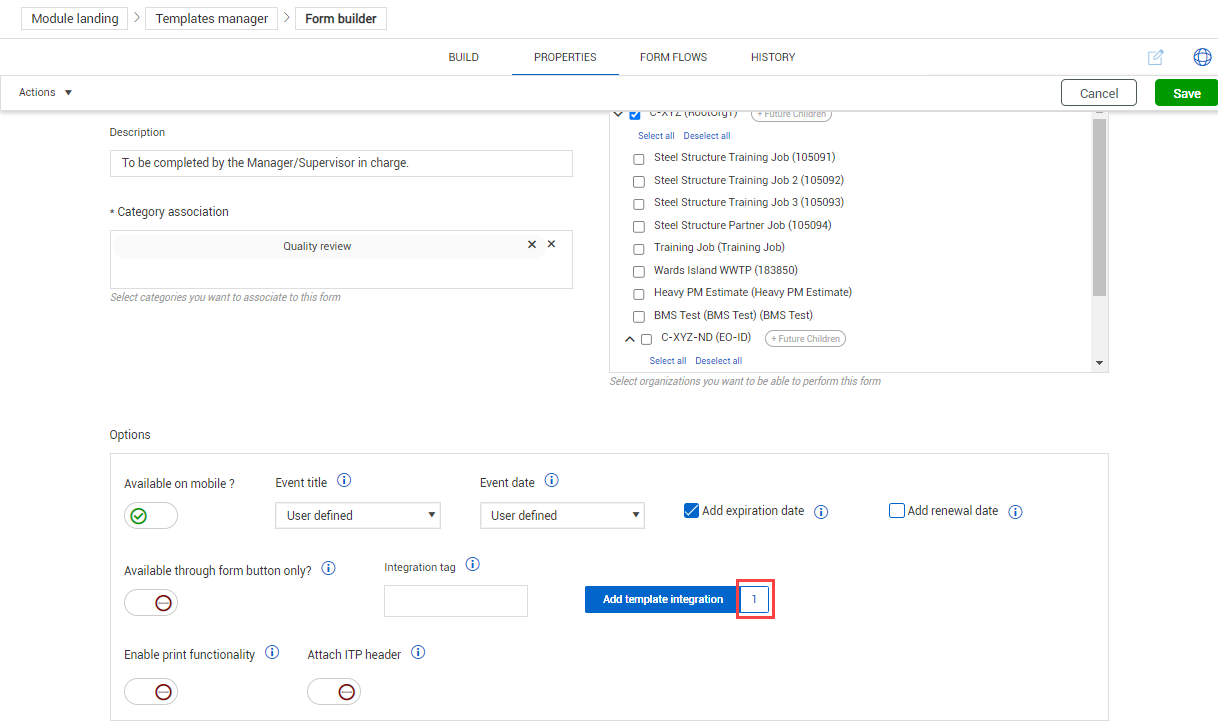Click info icon beside Integration tag
This screenshot has height=726, width=1218.
click(x=473, y=565)
